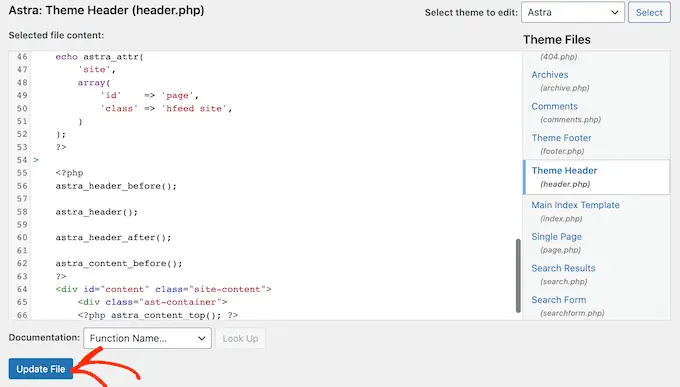Open the Archives theme file
The width and height of the screenshot is (680, 387).
pos(550,75)
